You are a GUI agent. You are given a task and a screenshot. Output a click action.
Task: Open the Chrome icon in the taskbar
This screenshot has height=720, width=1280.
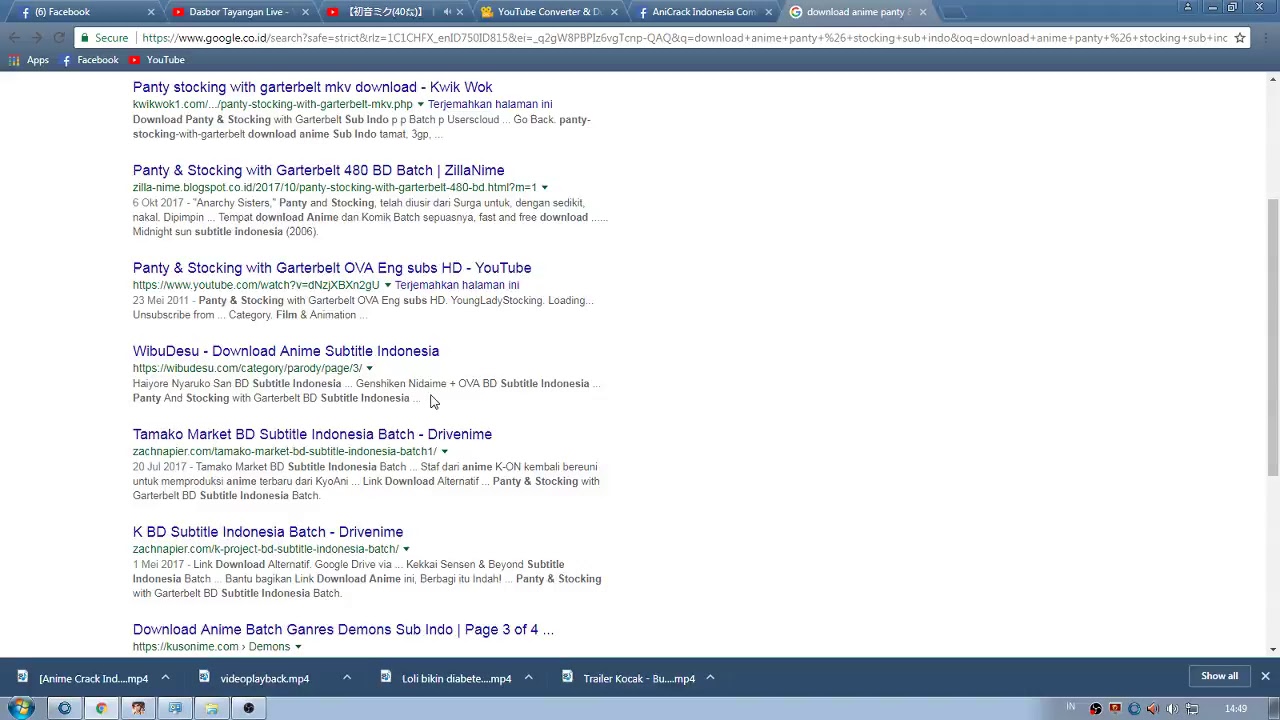(101, 708)
